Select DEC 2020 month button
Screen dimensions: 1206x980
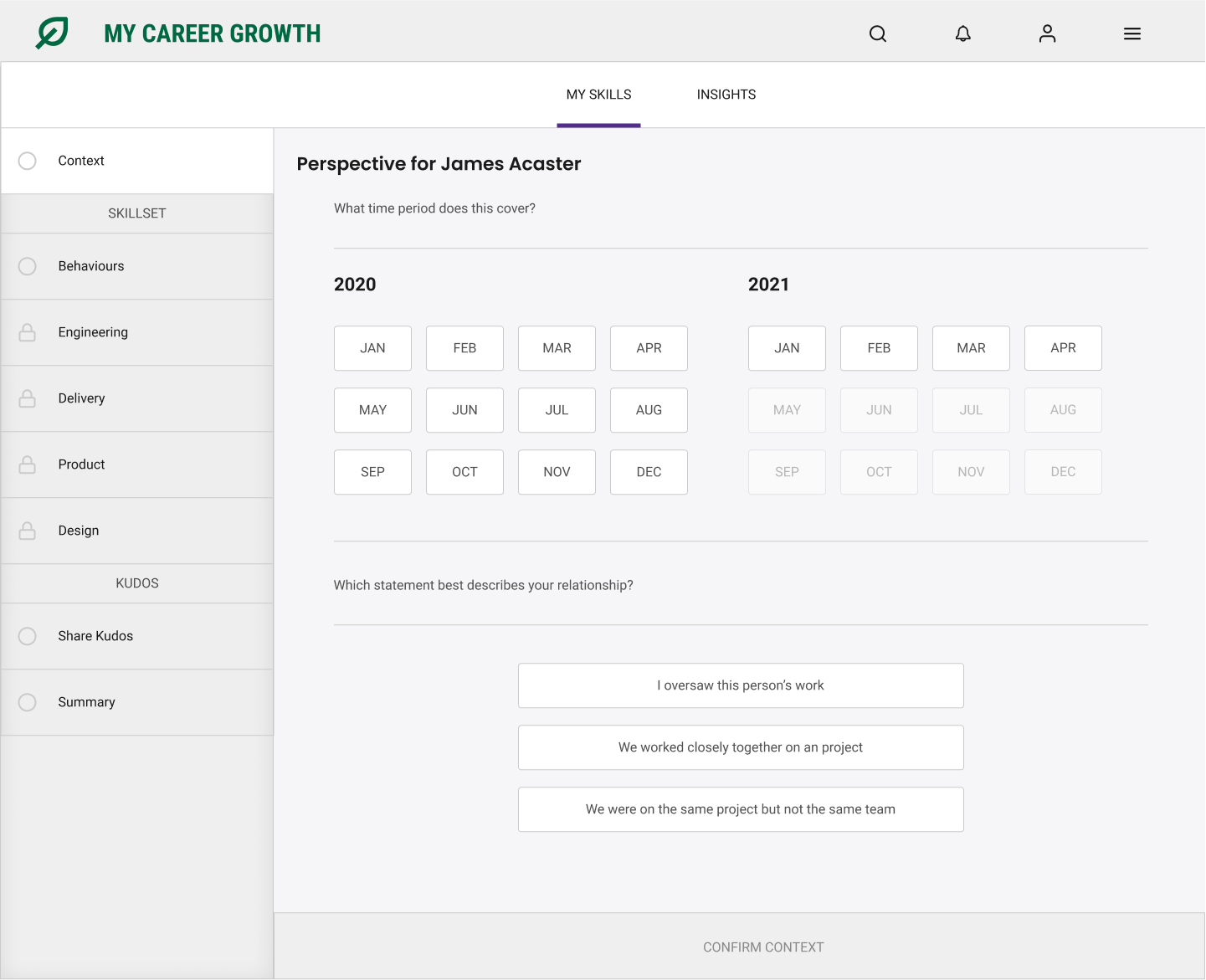point(649,472)
